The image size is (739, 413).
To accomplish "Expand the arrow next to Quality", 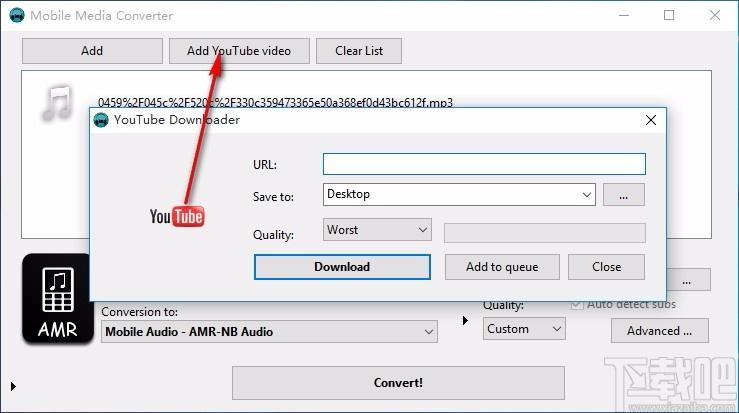I will pos(465,321).
